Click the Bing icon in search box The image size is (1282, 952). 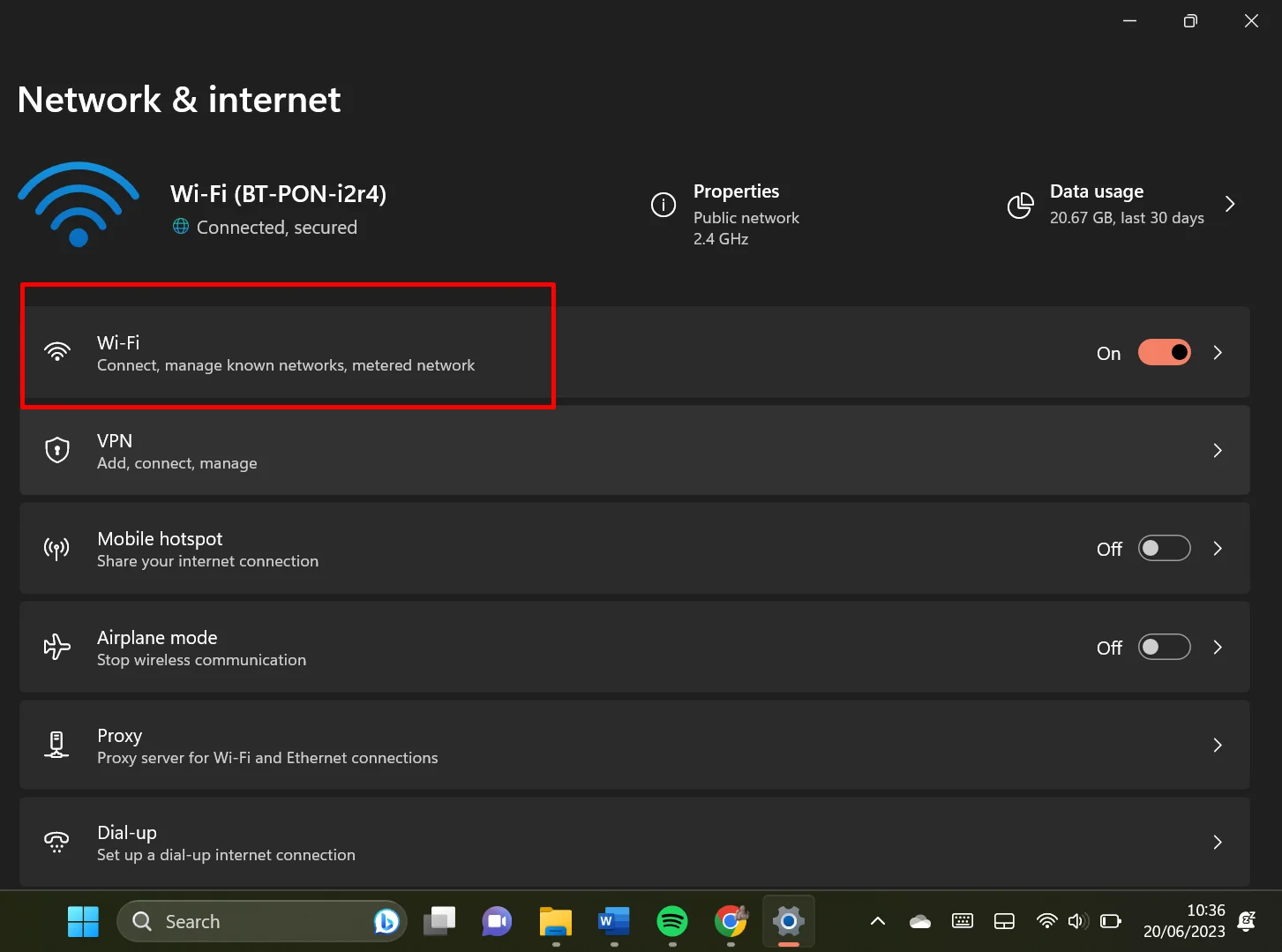(x=386, y=921)
